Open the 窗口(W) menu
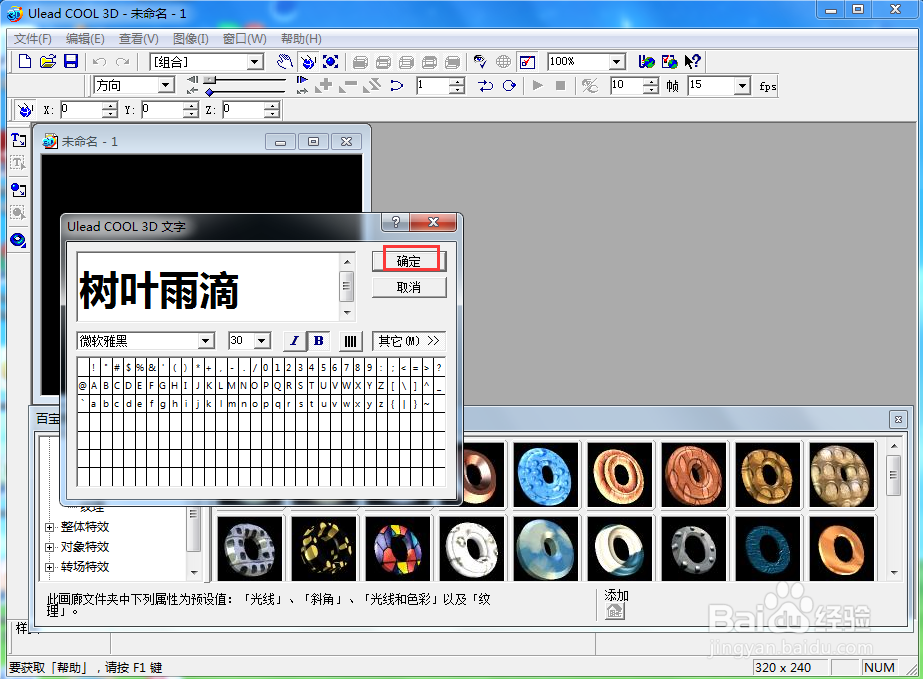 245,39
